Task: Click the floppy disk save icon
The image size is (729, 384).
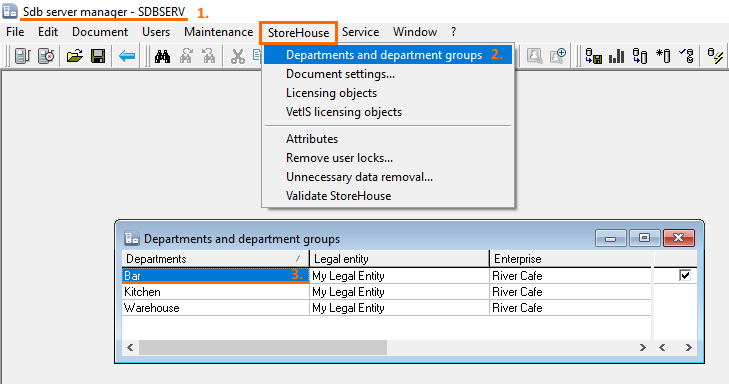Action: (98, 56)
